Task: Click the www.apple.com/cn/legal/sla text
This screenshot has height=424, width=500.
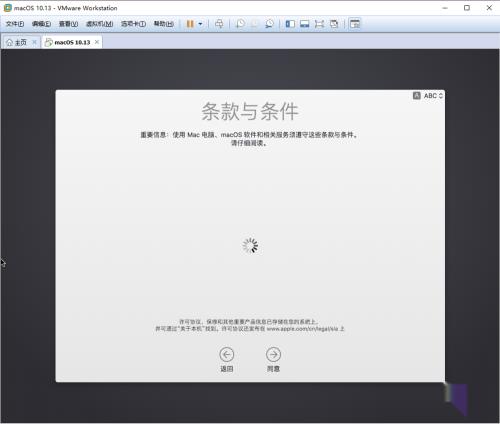Action: [302, 329]
